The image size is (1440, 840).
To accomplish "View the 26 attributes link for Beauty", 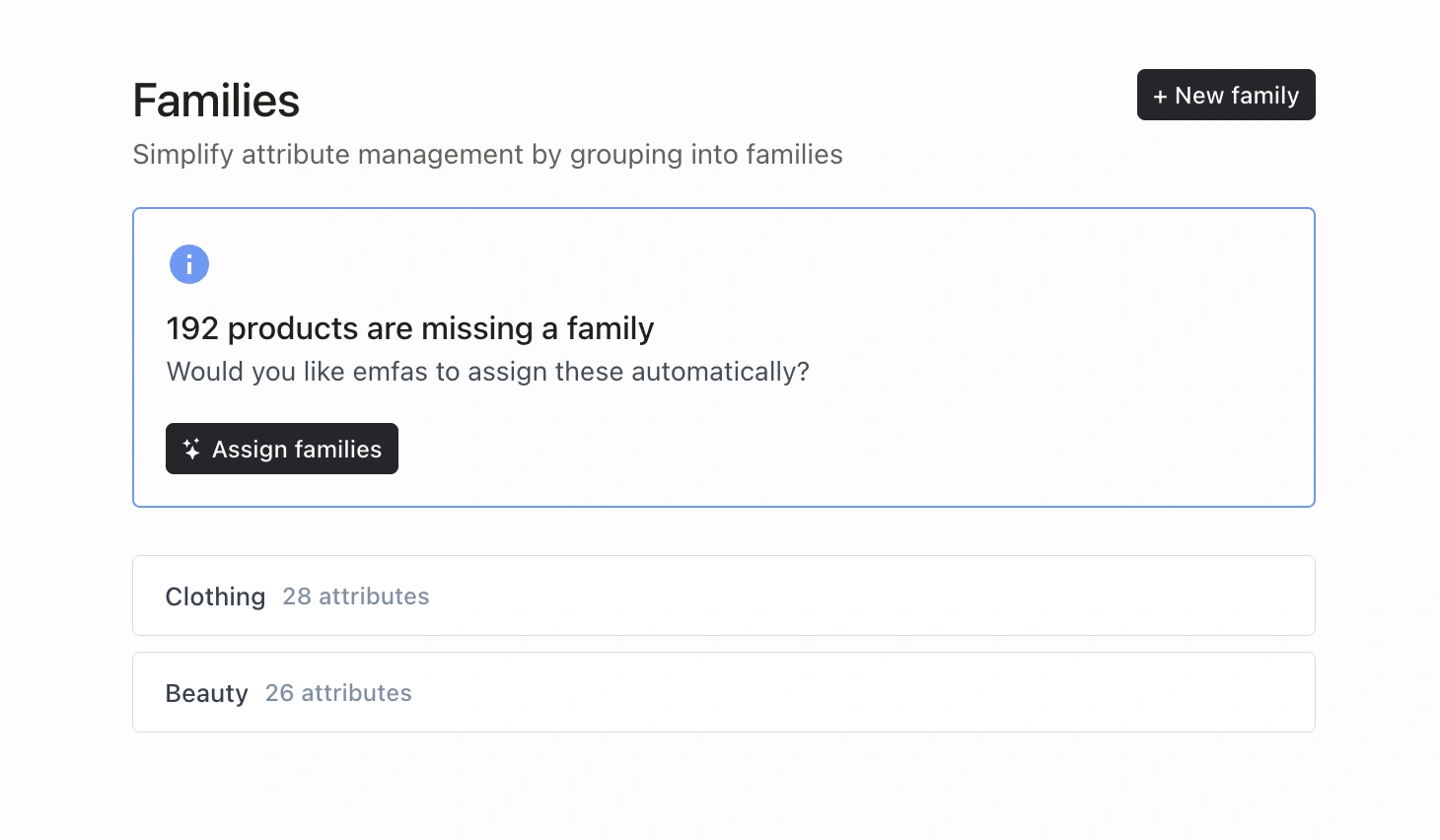I will (x=338, y=692).
